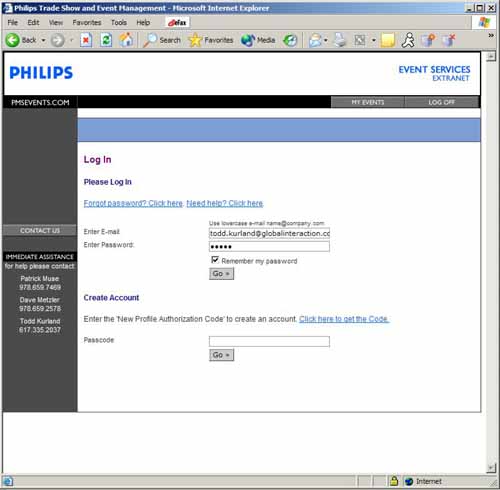The height and width of the screenshot is (490, 500).
Task: Open the Favorites pane
Action: pyautogui.click(x=211, y=40)
